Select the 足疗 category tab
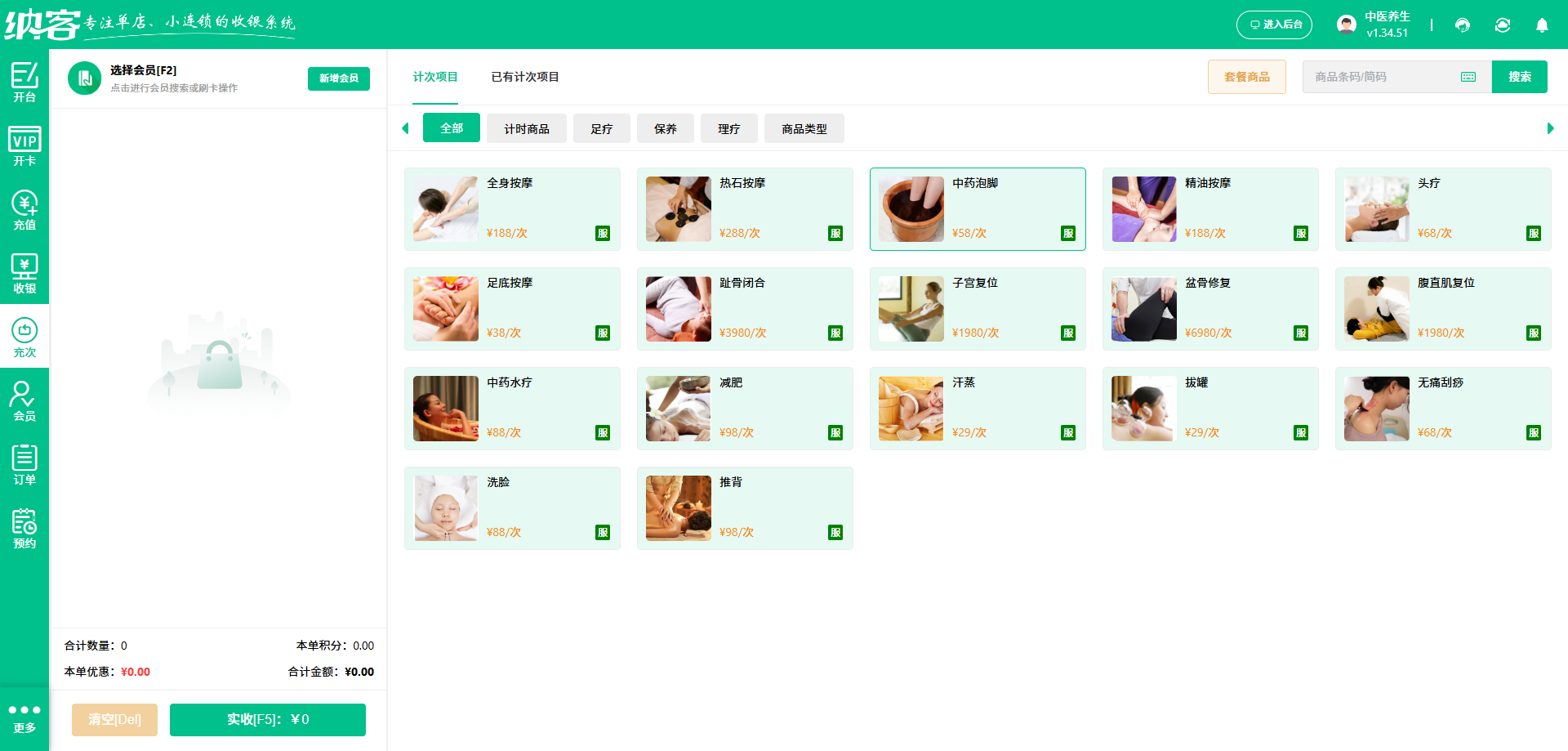Viewport: 1568px width, 751px height. pos(601,128)
